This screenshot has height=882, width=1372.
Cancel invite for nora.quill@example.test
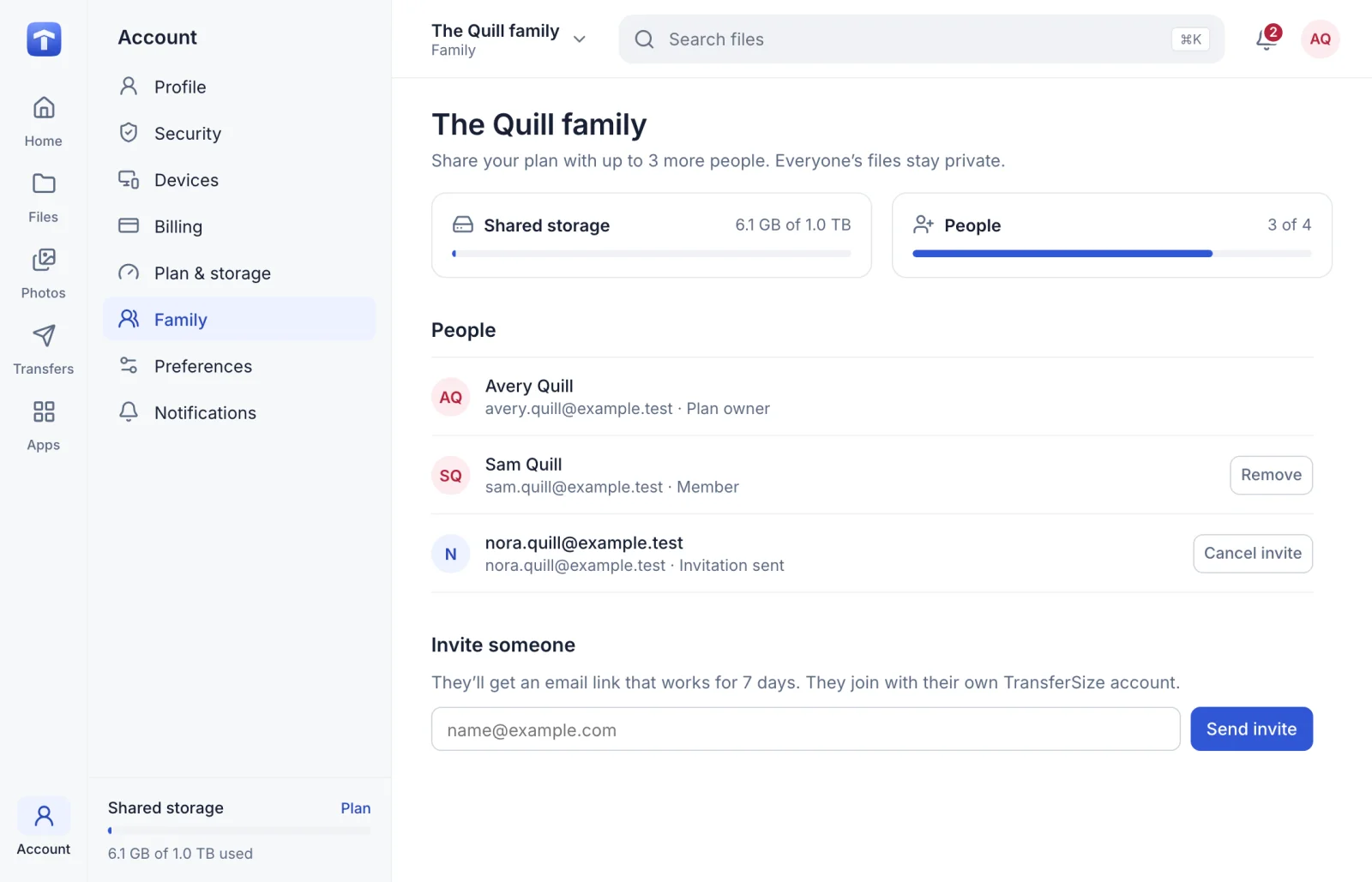1253,554
